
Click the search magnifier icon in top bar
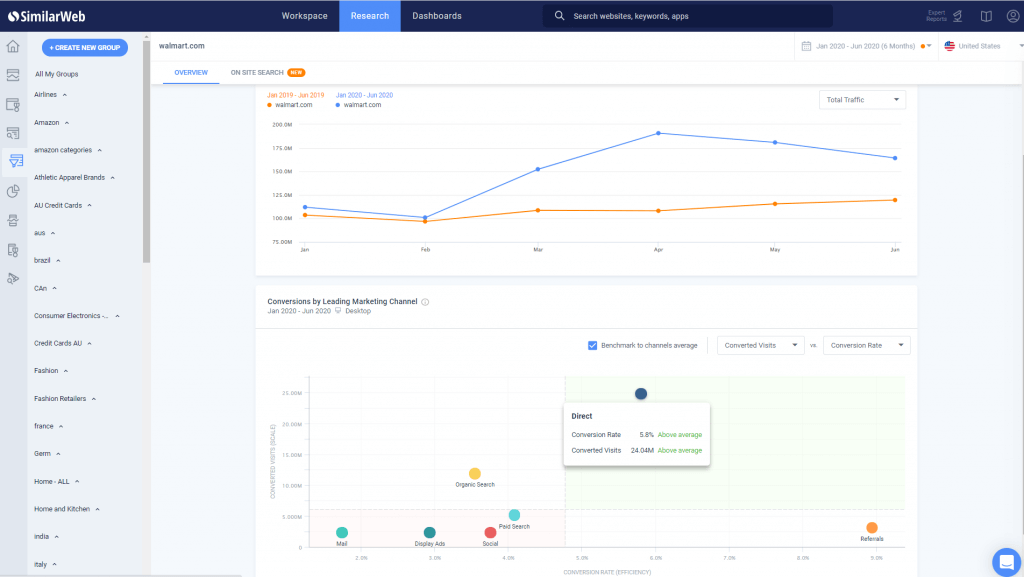[x=560, y=15]
